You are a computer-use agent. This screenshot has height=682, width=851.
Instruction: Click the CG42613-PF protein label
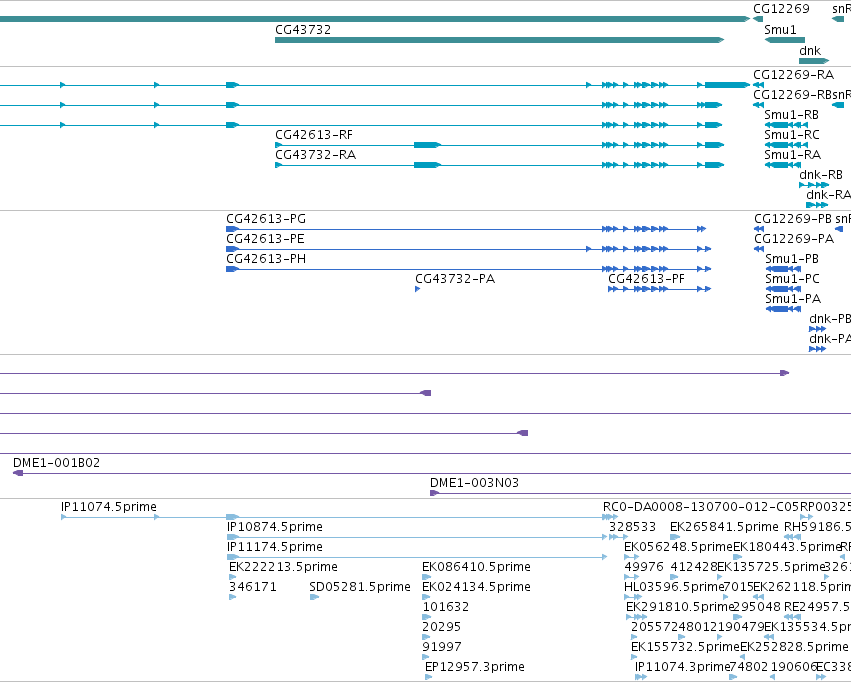coord(646,279)
